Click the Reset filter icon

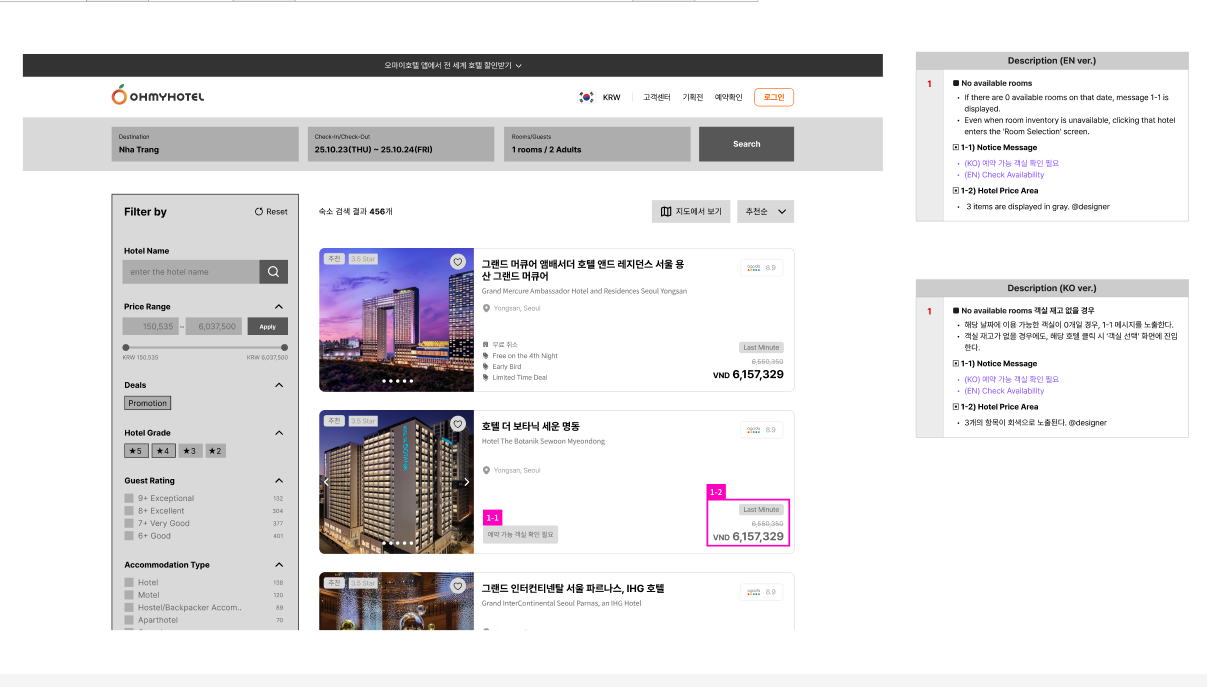tap(259, 212)
